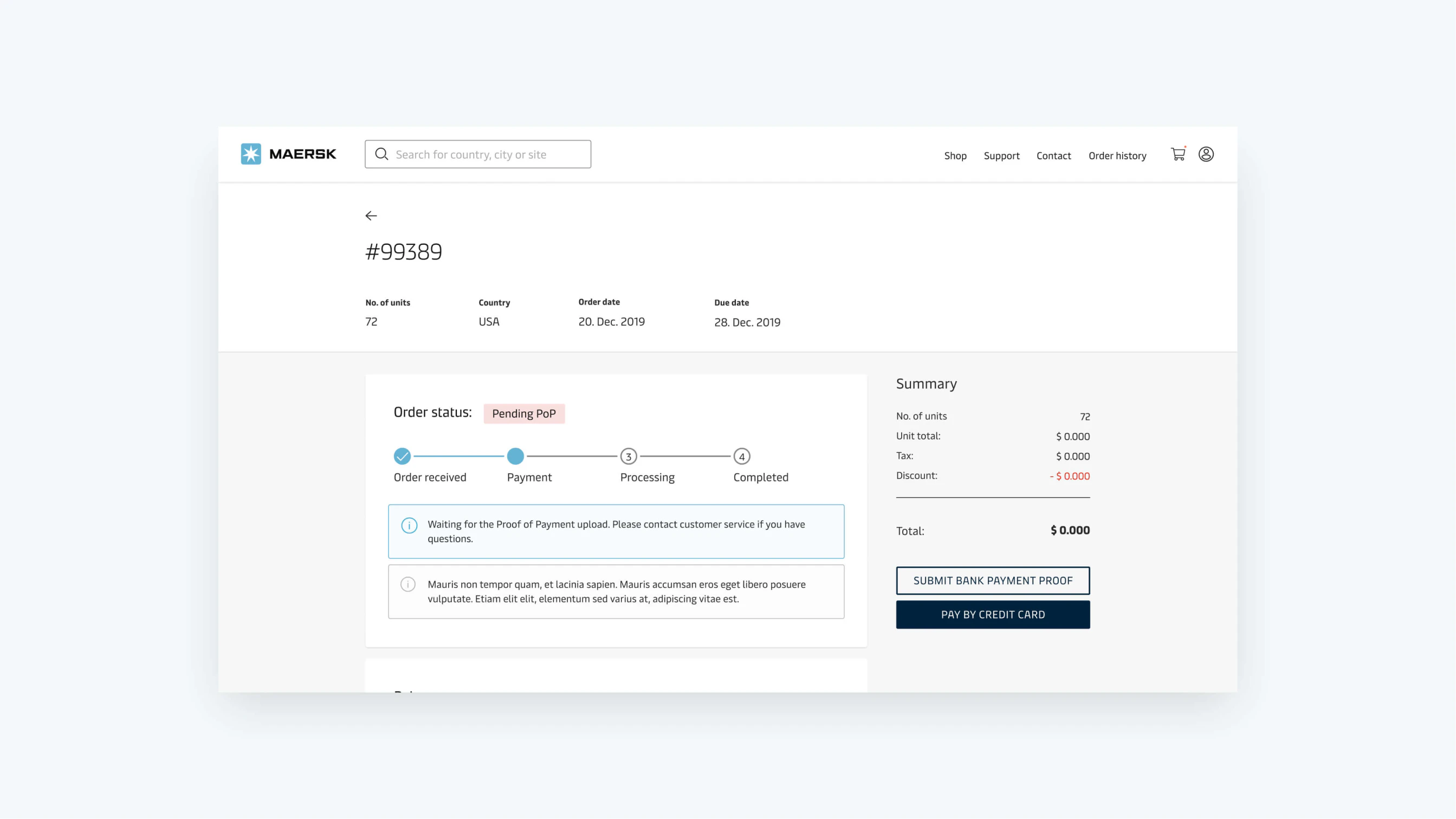Image resolution: width=1456 pixels, height=819 pixels.
Task: Click the Country value USA
Action: pyautogui.click(x=489, y=321)
